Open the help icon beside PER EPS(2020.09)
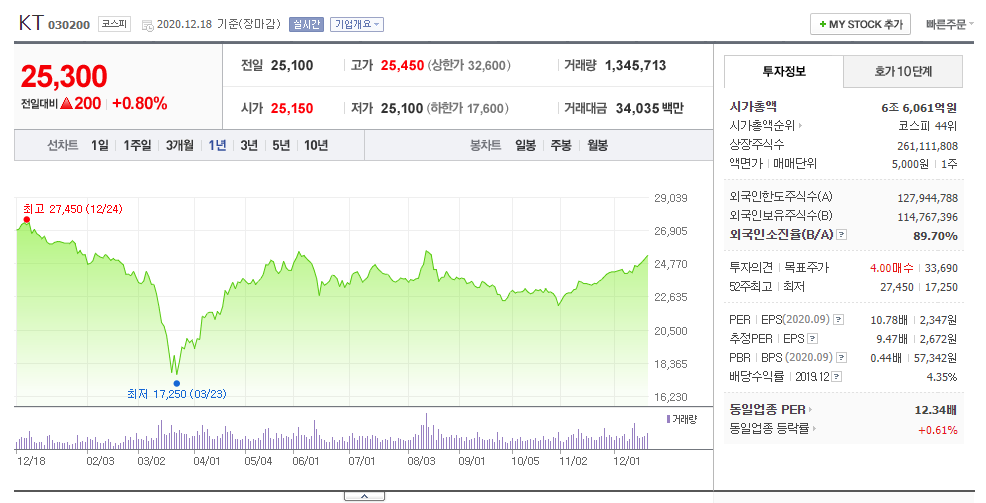 pyautogui.click(x=838, y=319)
